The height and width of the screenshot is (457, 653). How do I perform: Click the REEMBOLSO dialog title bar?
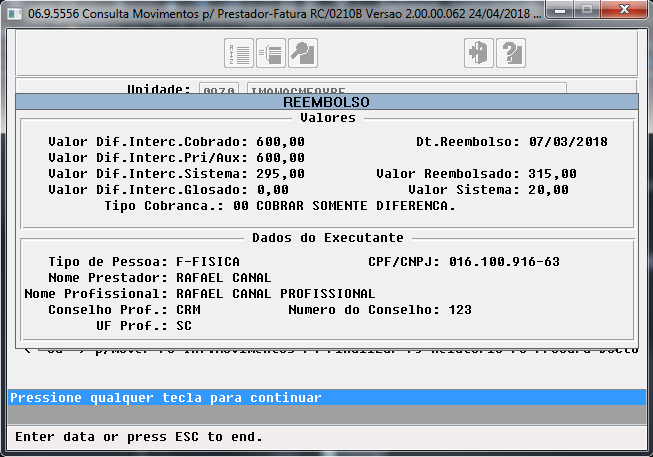[326, 102]
